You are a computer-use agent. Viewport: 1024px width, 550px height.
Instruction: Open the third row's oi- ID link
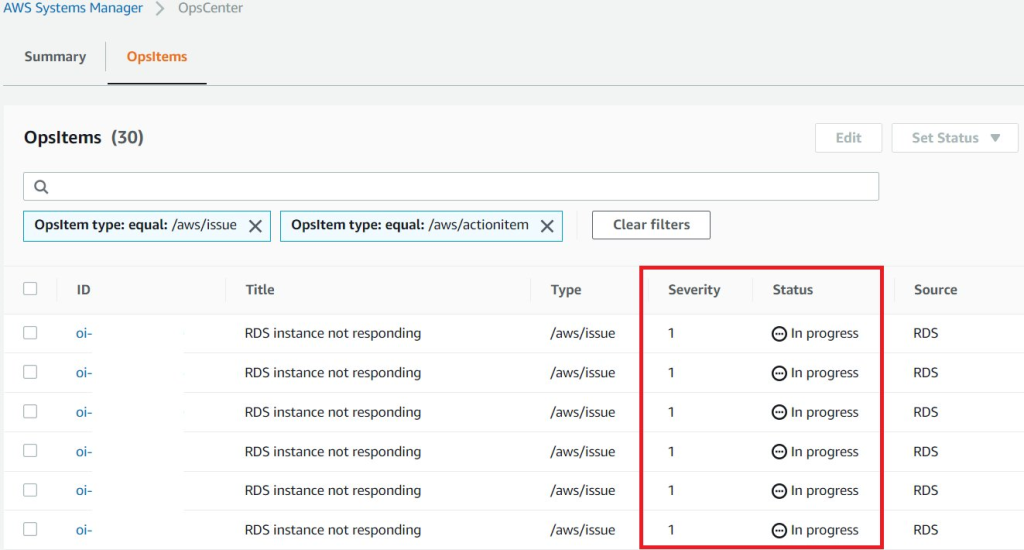pos(84,412)
